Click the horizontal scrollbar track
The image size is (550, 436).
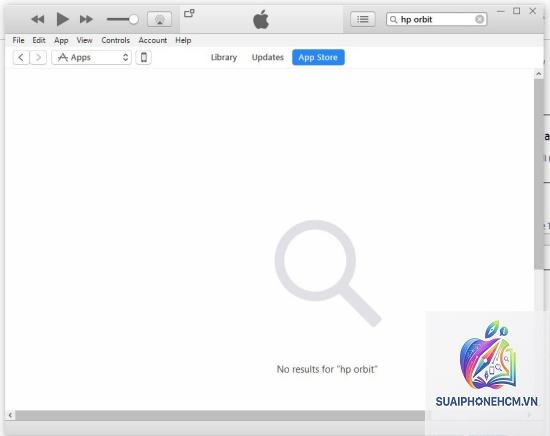pos(220,416)
